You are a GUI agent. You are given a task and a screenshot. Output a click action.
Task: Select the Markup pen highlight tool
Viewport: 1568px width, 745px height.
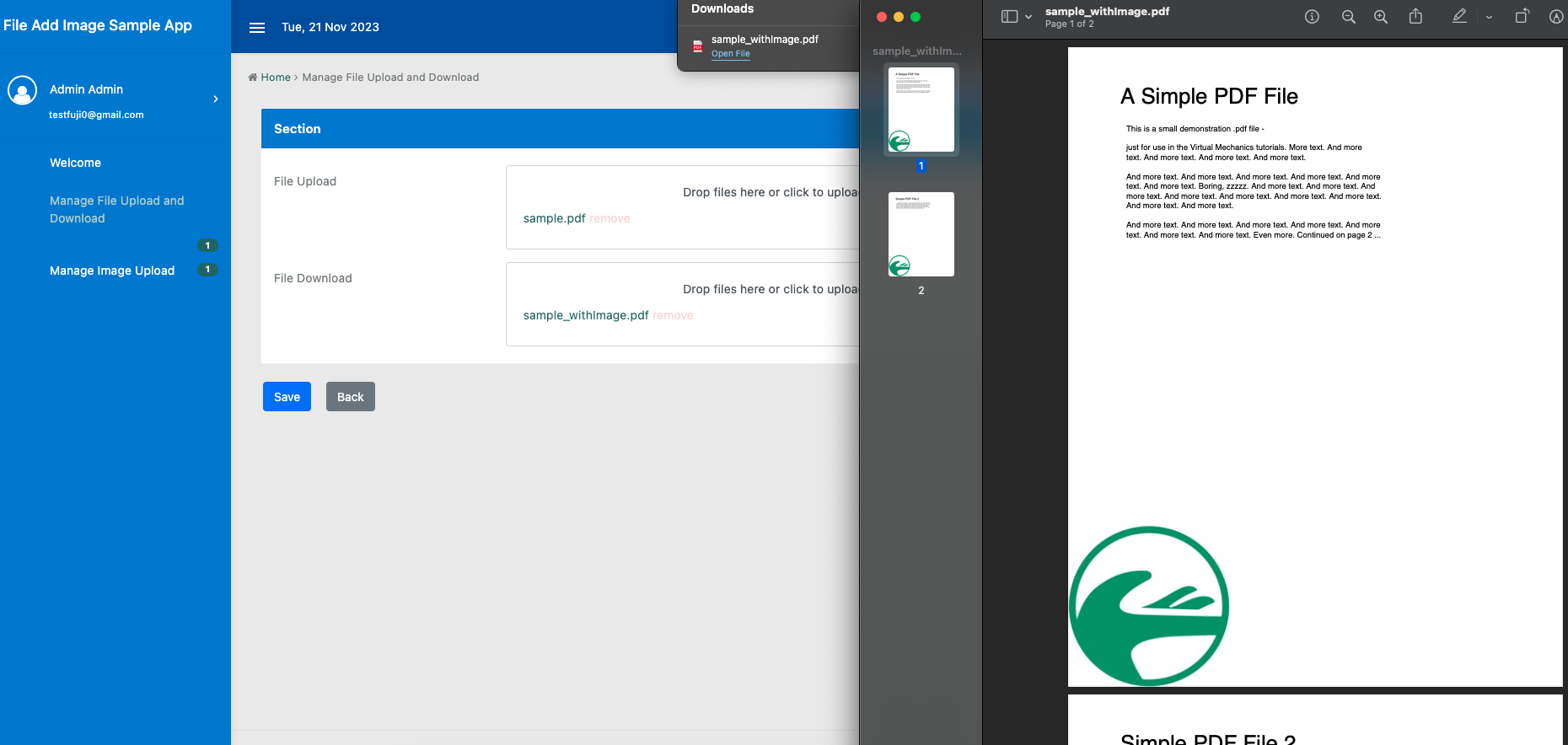[x=1459, y=16]
